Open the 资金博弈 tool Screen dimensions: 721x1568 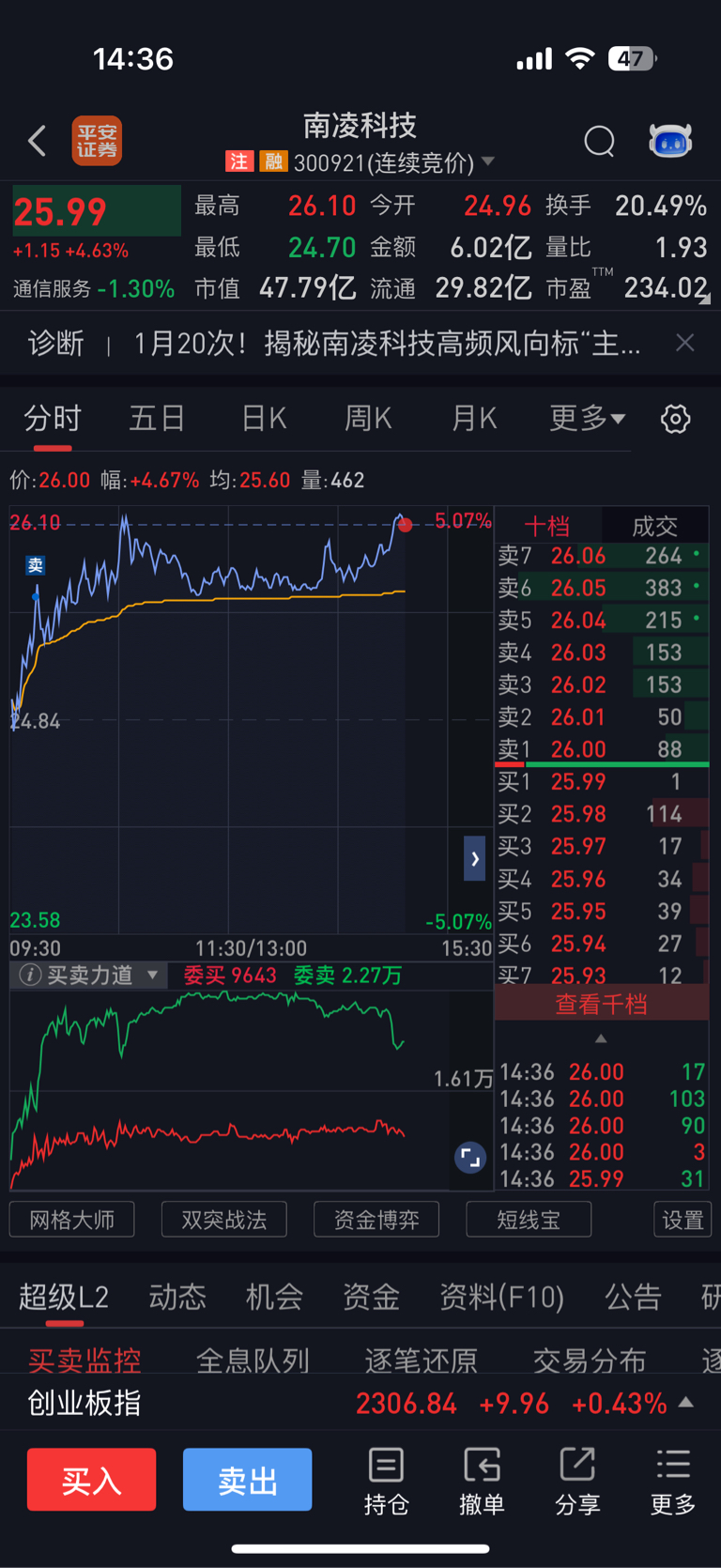click(x=376, y=1220)
